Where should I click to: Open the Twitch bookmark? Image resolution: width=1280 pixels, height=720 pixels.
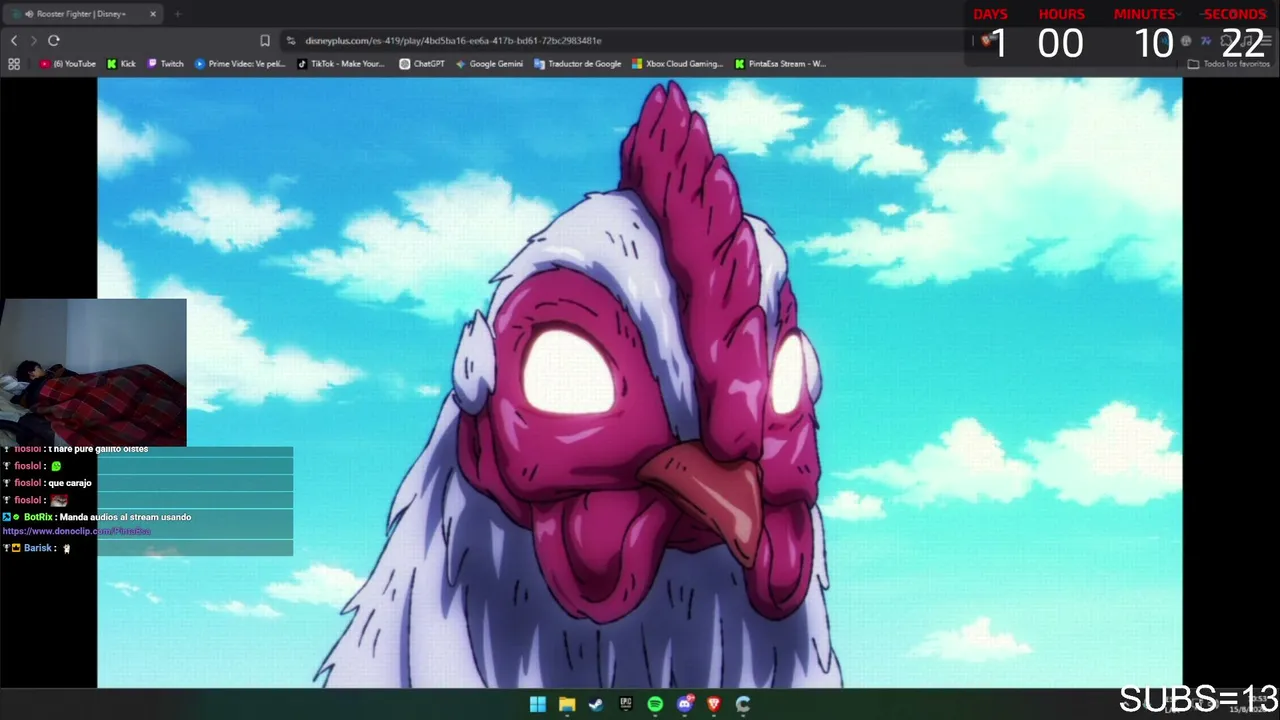coord(166,63)
